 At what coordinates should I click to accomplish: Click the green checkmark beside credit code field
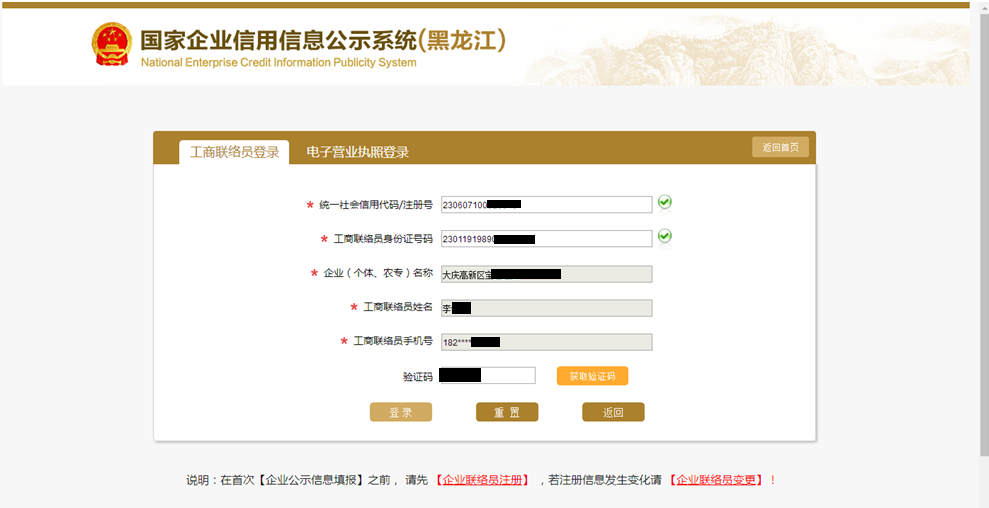click(665, 203)
